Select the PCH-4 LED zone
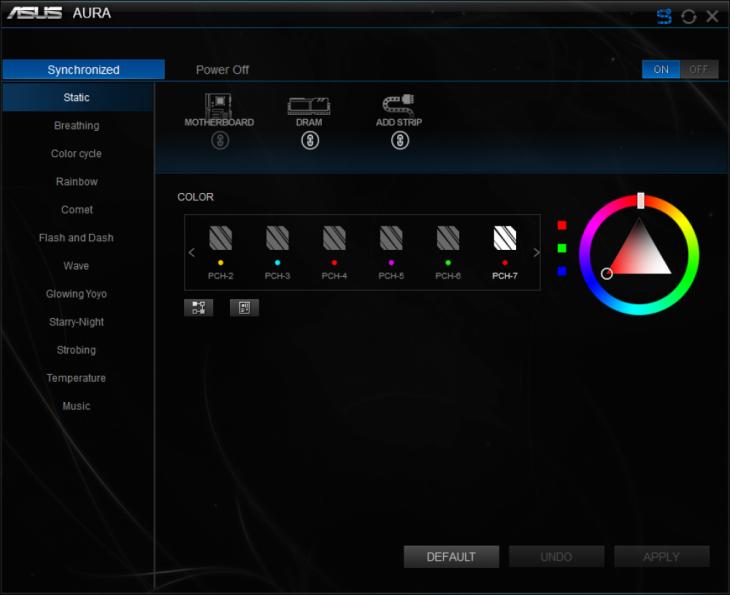The image size is (730, 595). point(334,252)
